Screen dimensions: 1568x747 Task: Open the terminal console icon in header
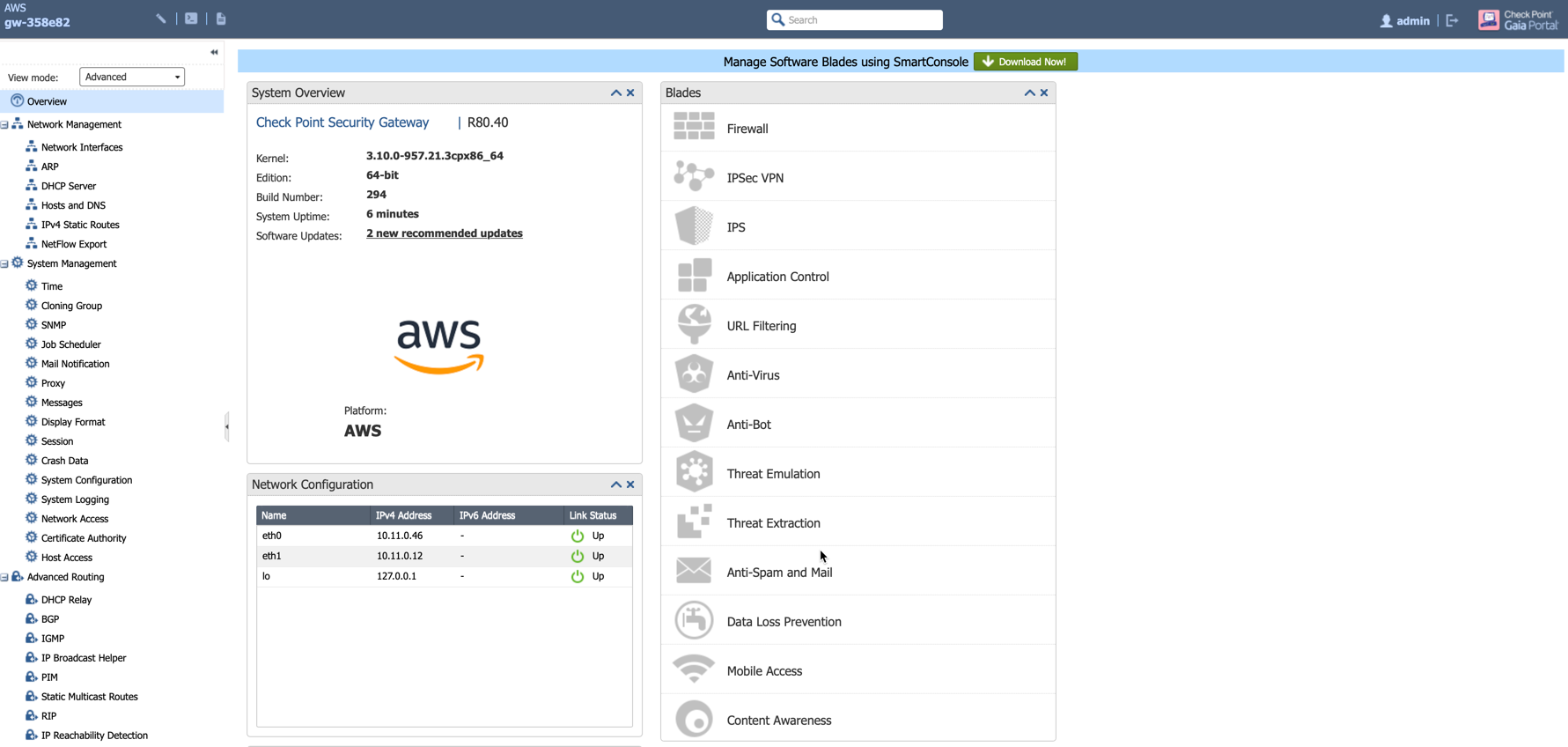[x=191, y=18]
